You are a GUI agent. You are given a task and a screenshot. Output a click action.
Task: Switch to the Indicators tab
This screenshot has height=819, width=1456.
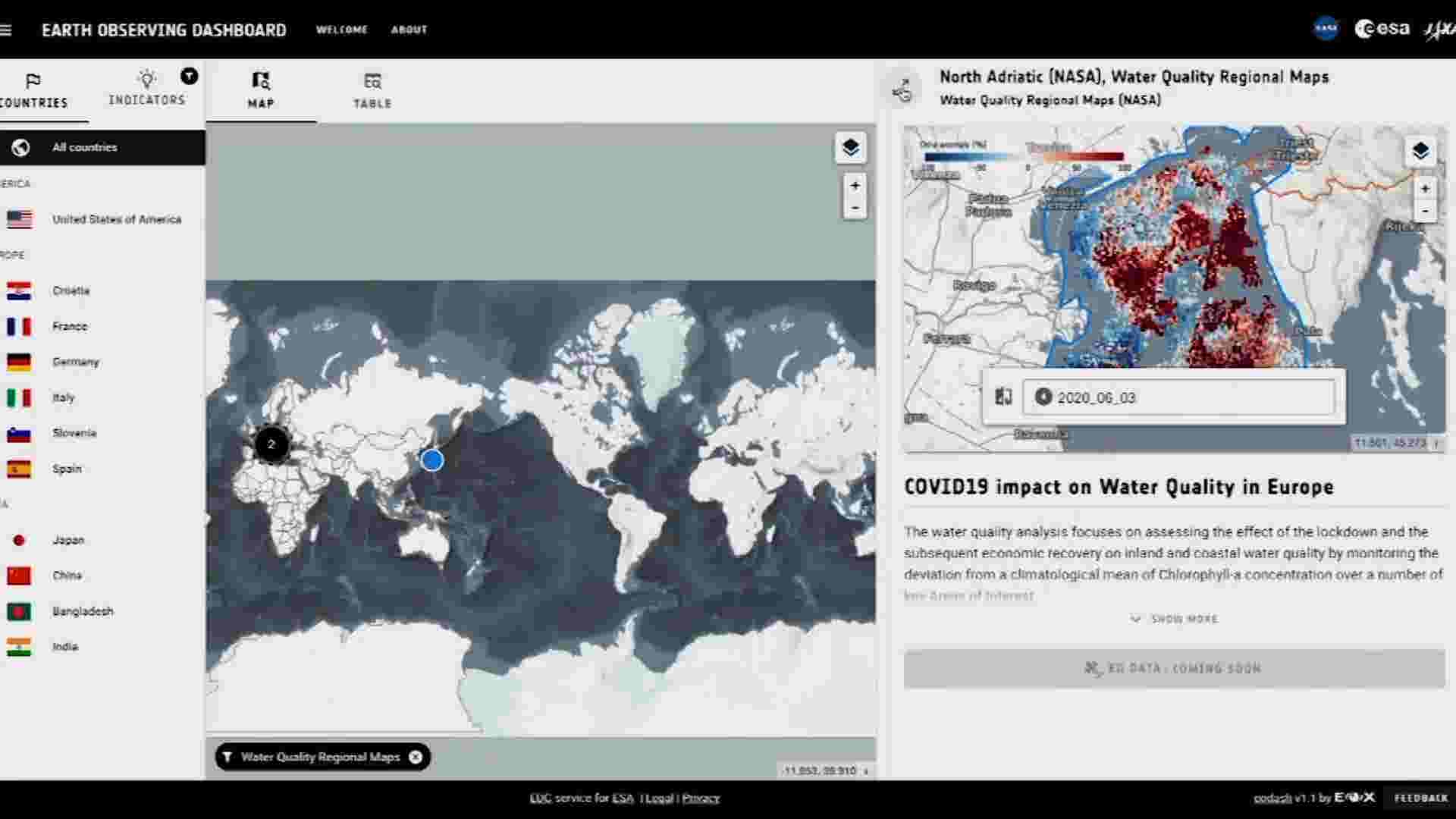(x=146, y=89)
